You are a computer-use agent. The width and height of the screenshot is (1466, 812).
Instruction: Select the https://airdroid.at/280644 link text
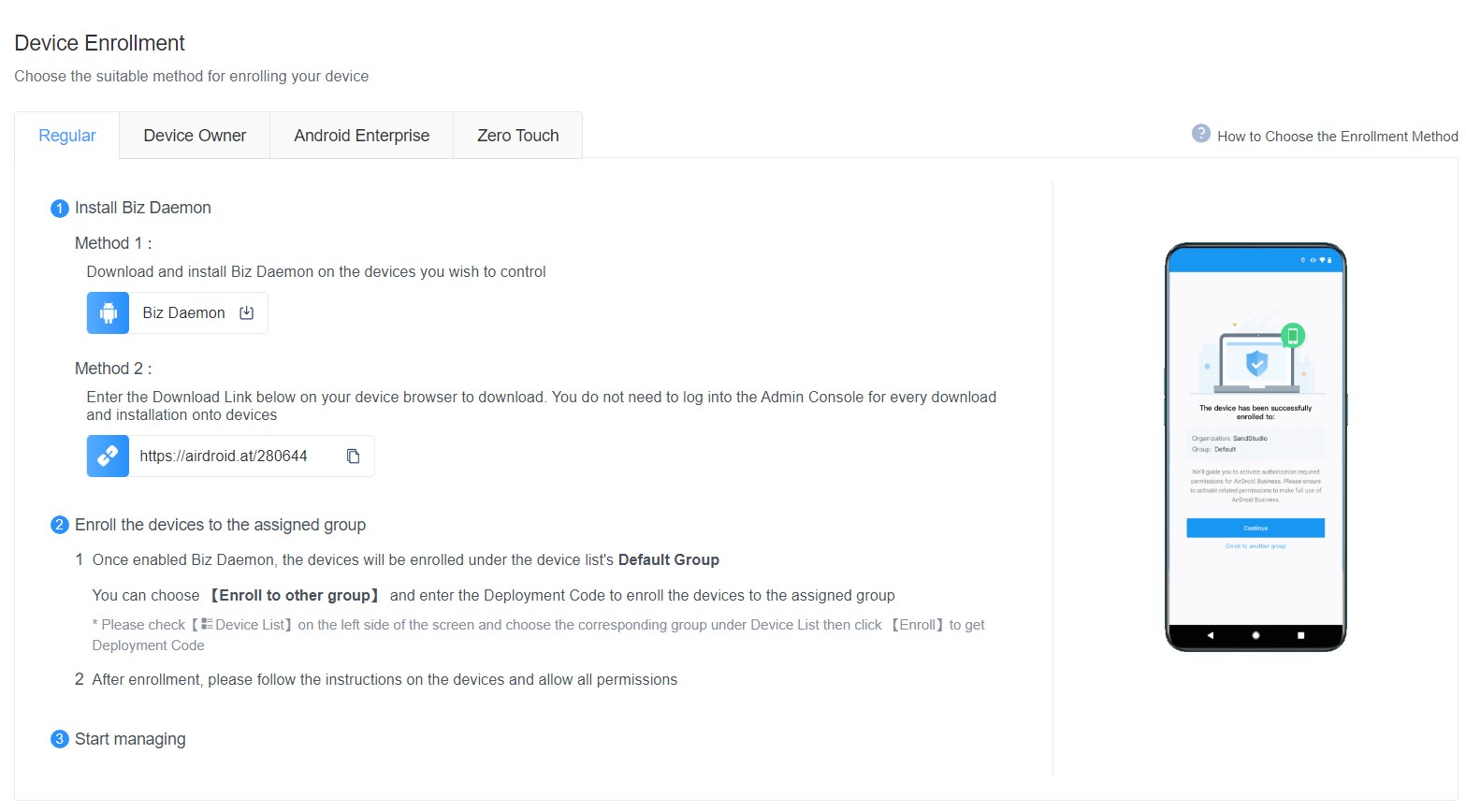pyautogui.click(x=224, y=457)
